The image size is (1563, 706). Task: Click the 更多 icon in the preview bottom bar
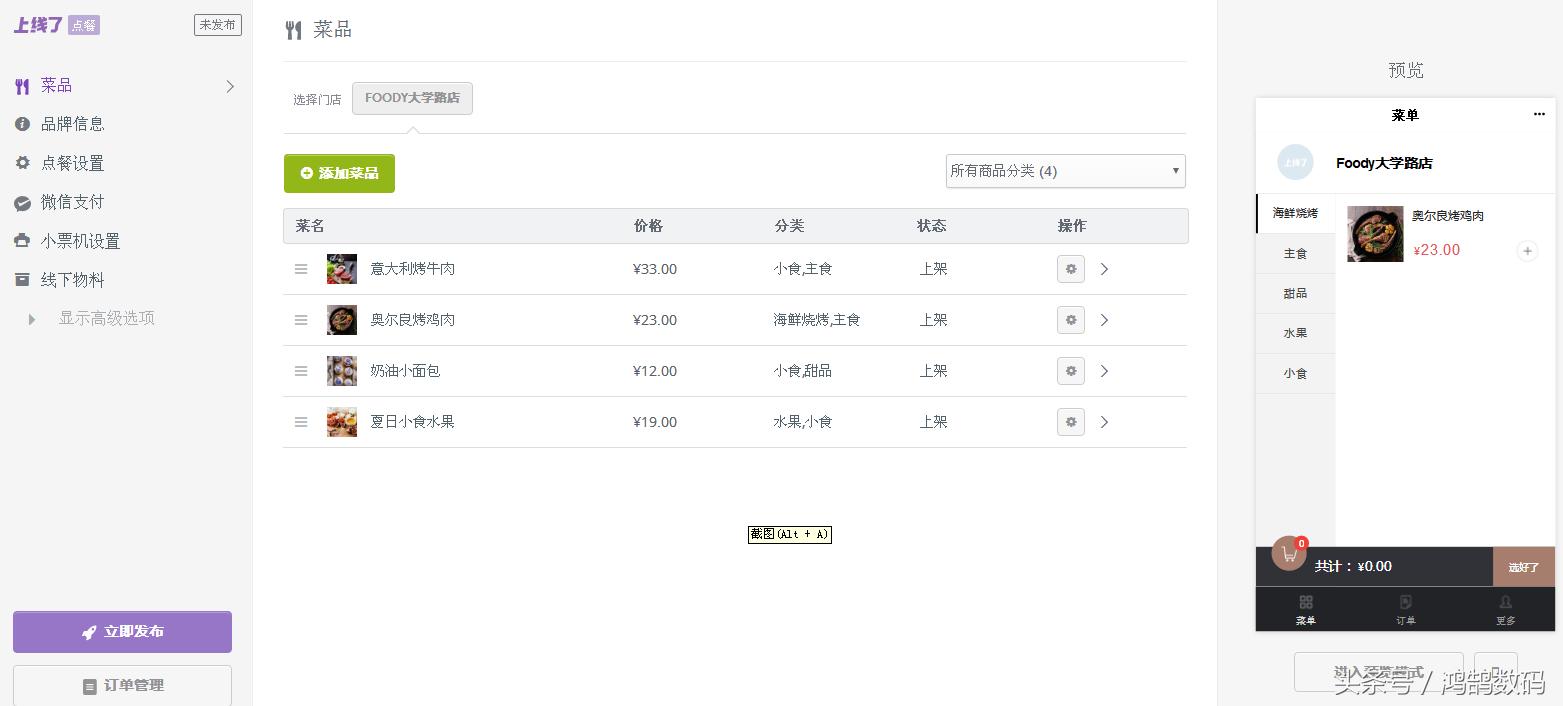(1505, 603)
